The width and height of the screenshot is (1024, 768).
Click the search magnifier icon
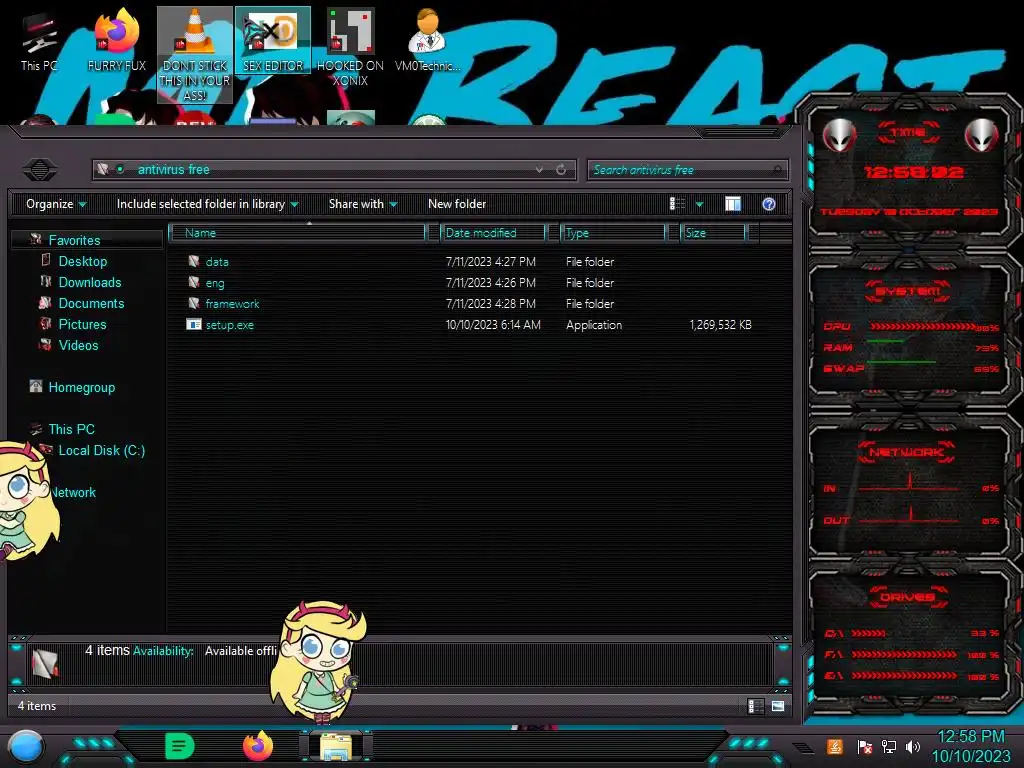[776, 170]
